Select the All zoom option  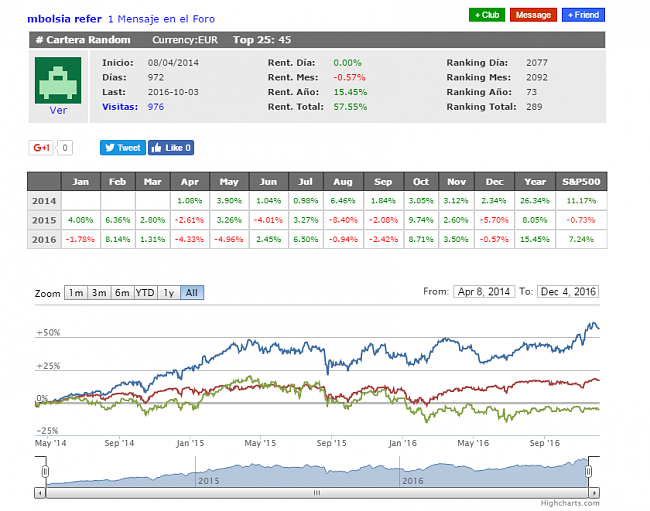[192, 293]
